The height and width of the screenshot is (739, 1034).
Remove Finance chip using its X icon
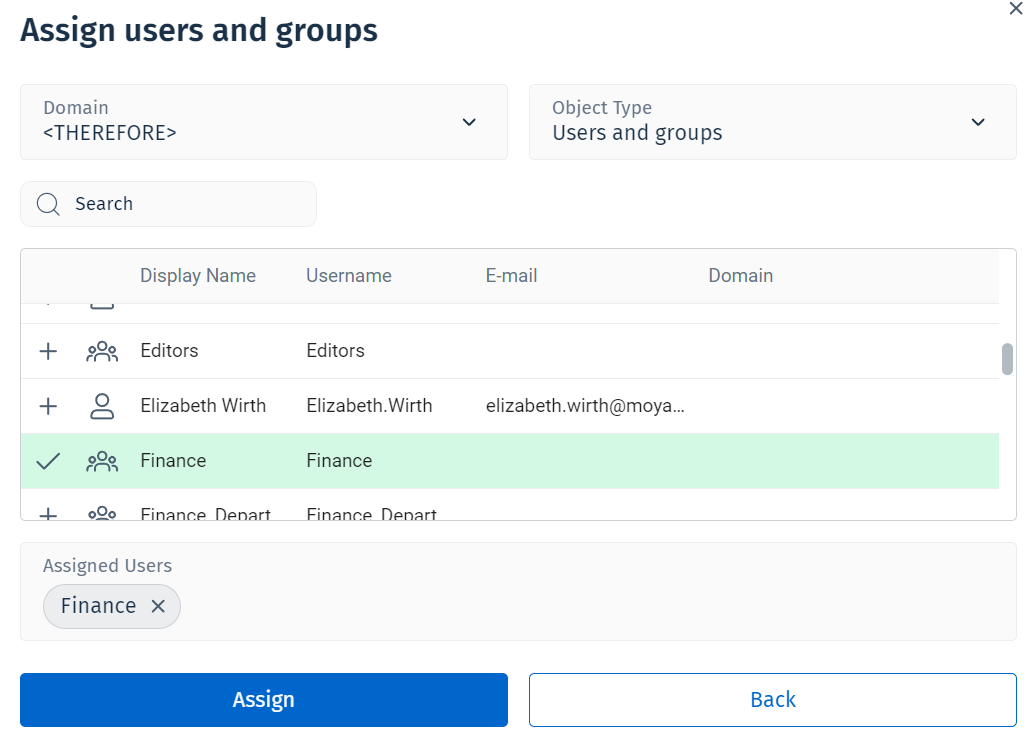pos(158,606)
